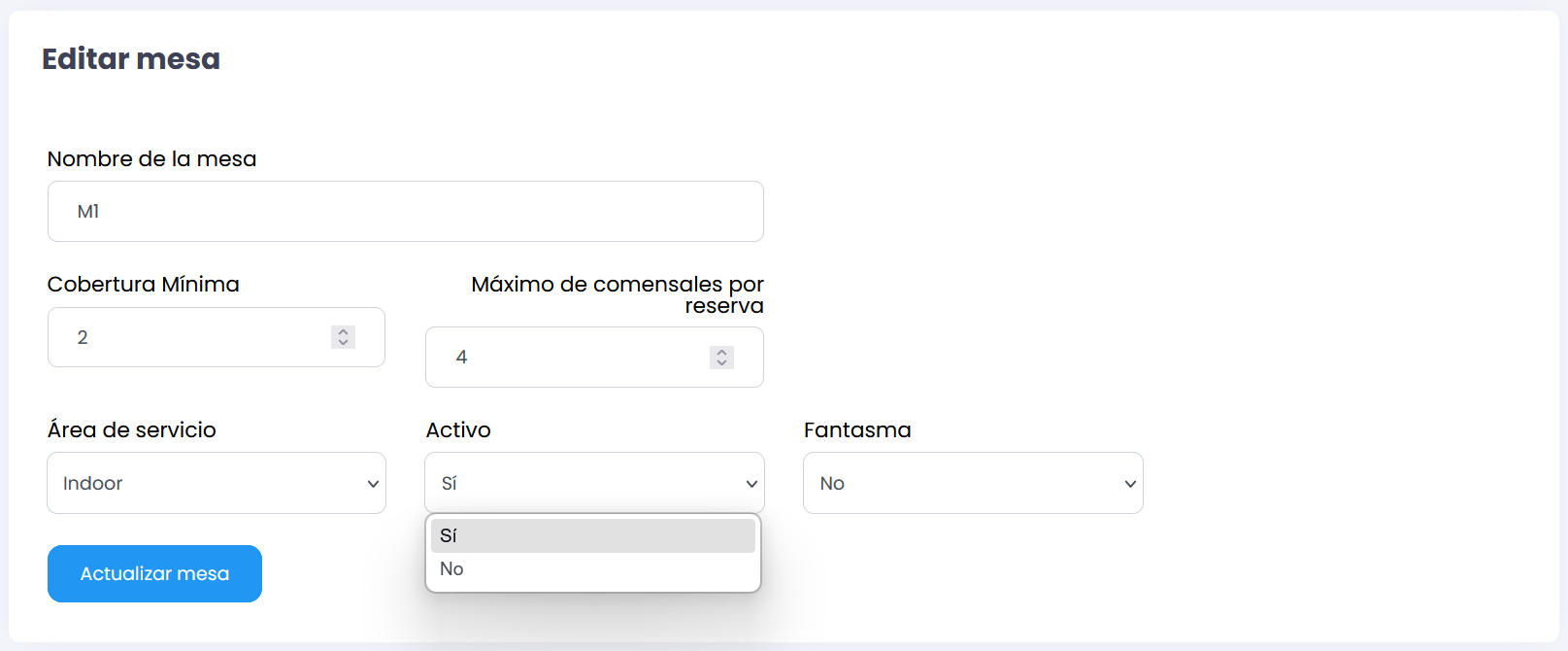Click the Área de servicio label

(132, 430)
